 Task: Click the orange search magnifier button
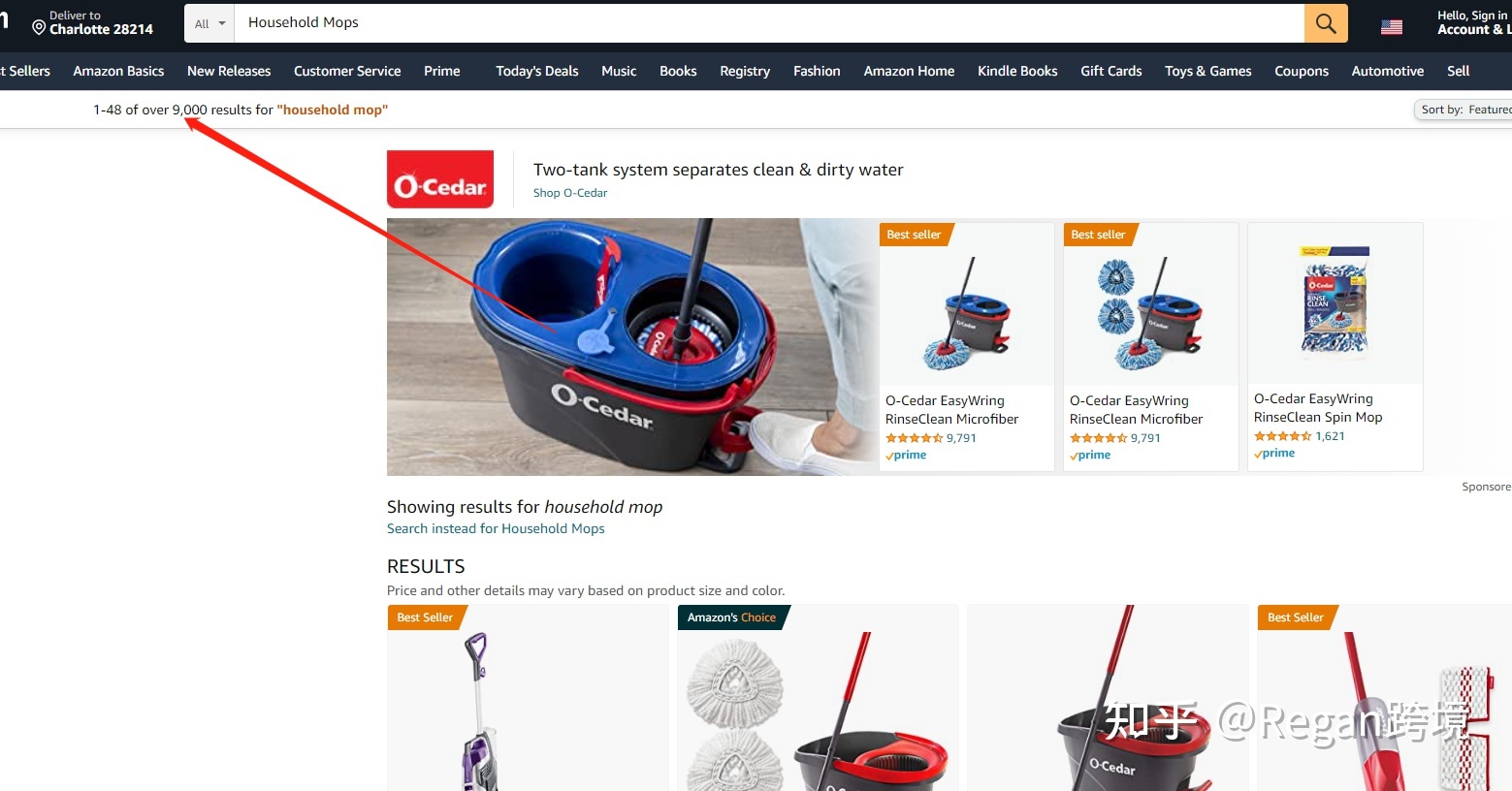click(x=1326, y=23)
